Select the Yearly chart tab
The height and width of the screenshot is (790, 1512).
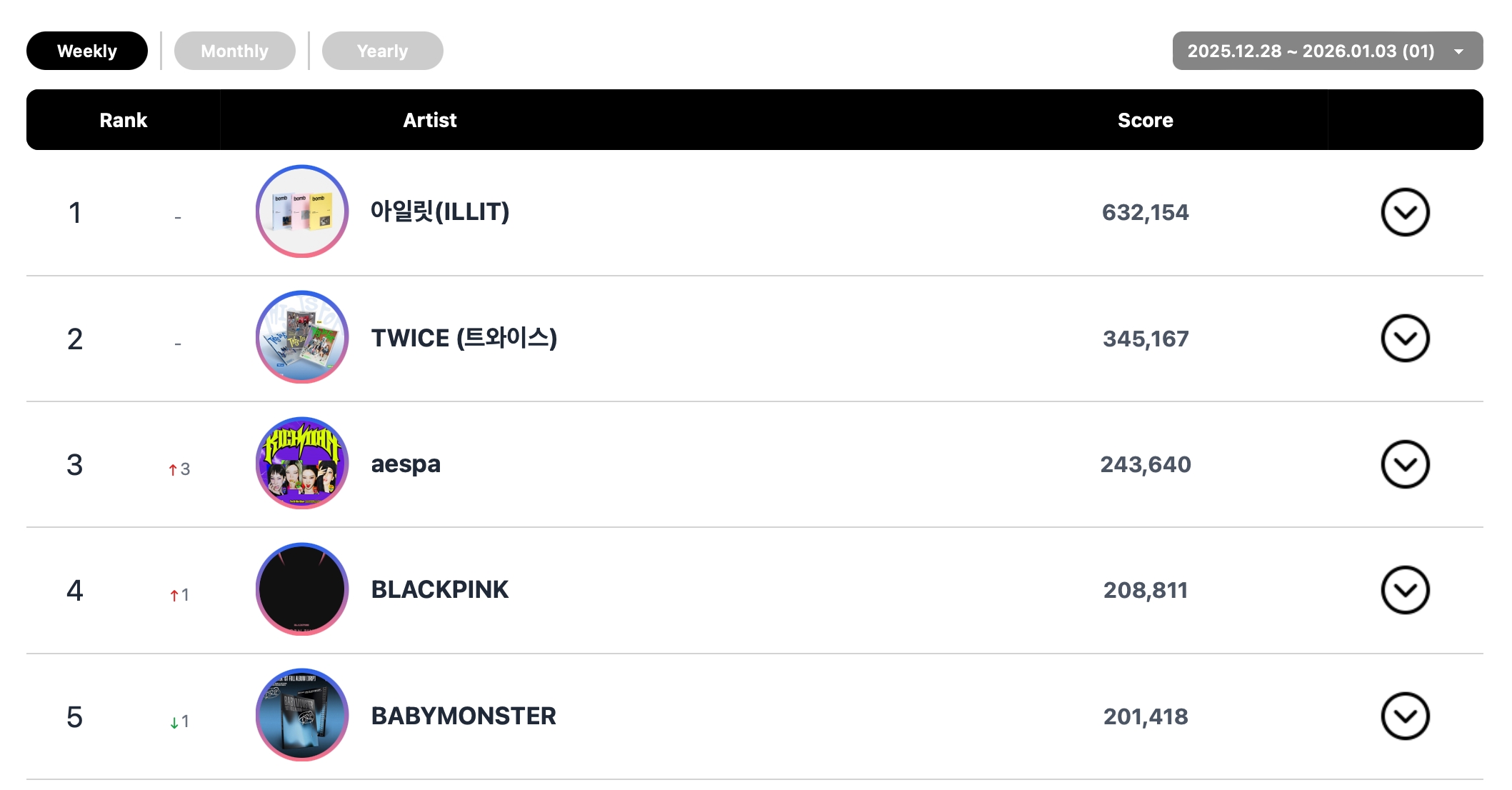(382, 51)
